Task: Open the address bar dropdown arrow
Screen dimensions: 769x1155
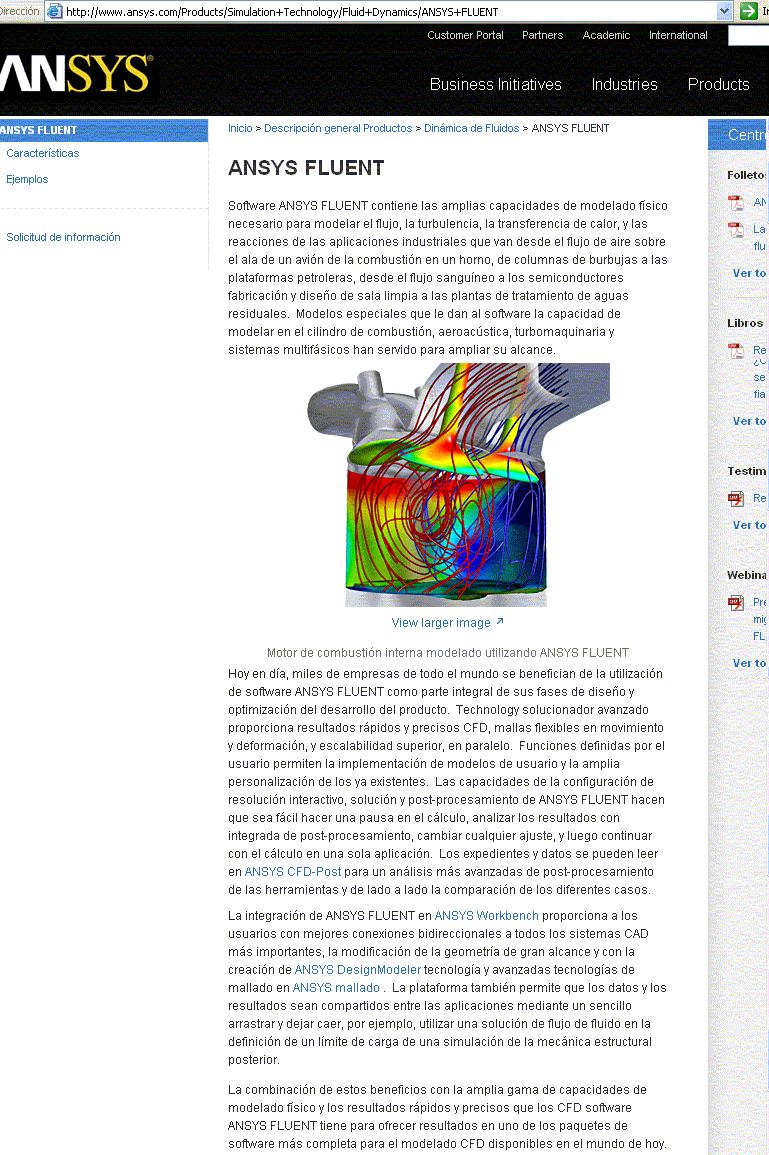Action: (725, 11)
